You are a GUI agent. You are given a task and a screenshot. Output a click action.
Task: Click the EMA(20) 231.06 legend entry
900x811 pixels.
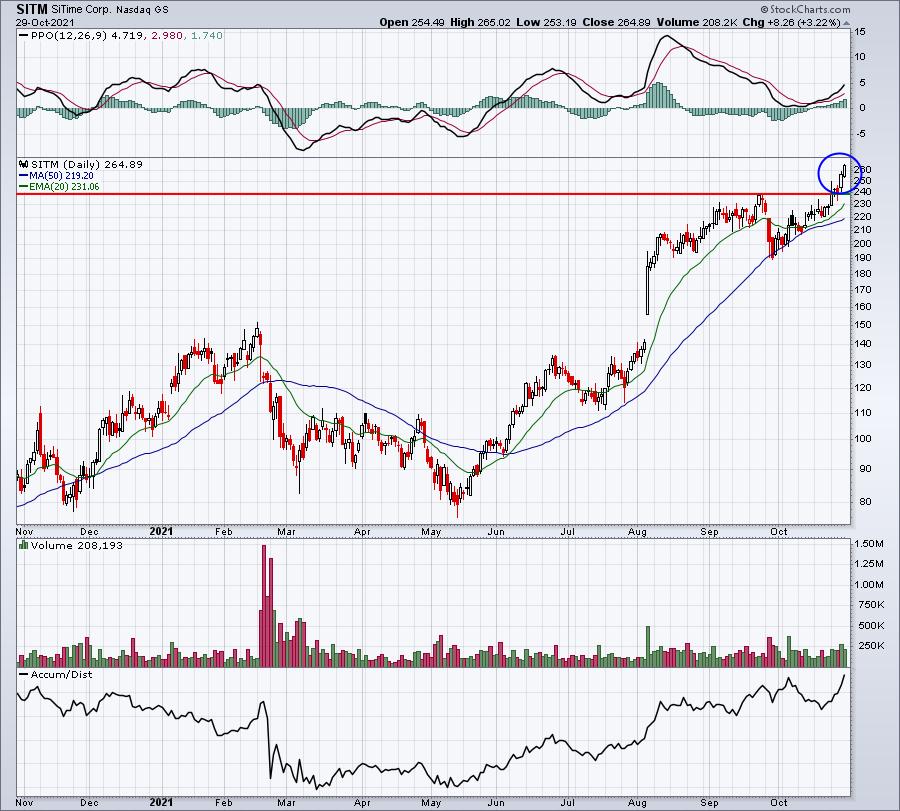pyautogui.click(x=64, y=187)
